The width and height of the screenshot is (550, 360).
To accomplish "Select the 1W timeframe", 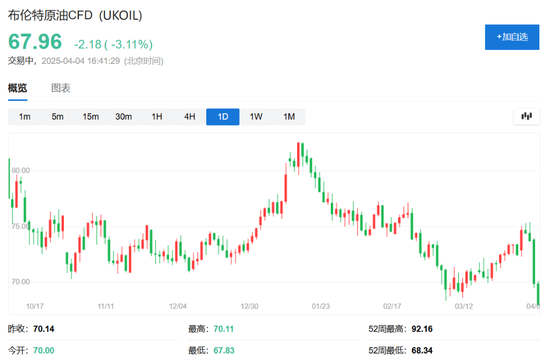I will tap(256, 116).
